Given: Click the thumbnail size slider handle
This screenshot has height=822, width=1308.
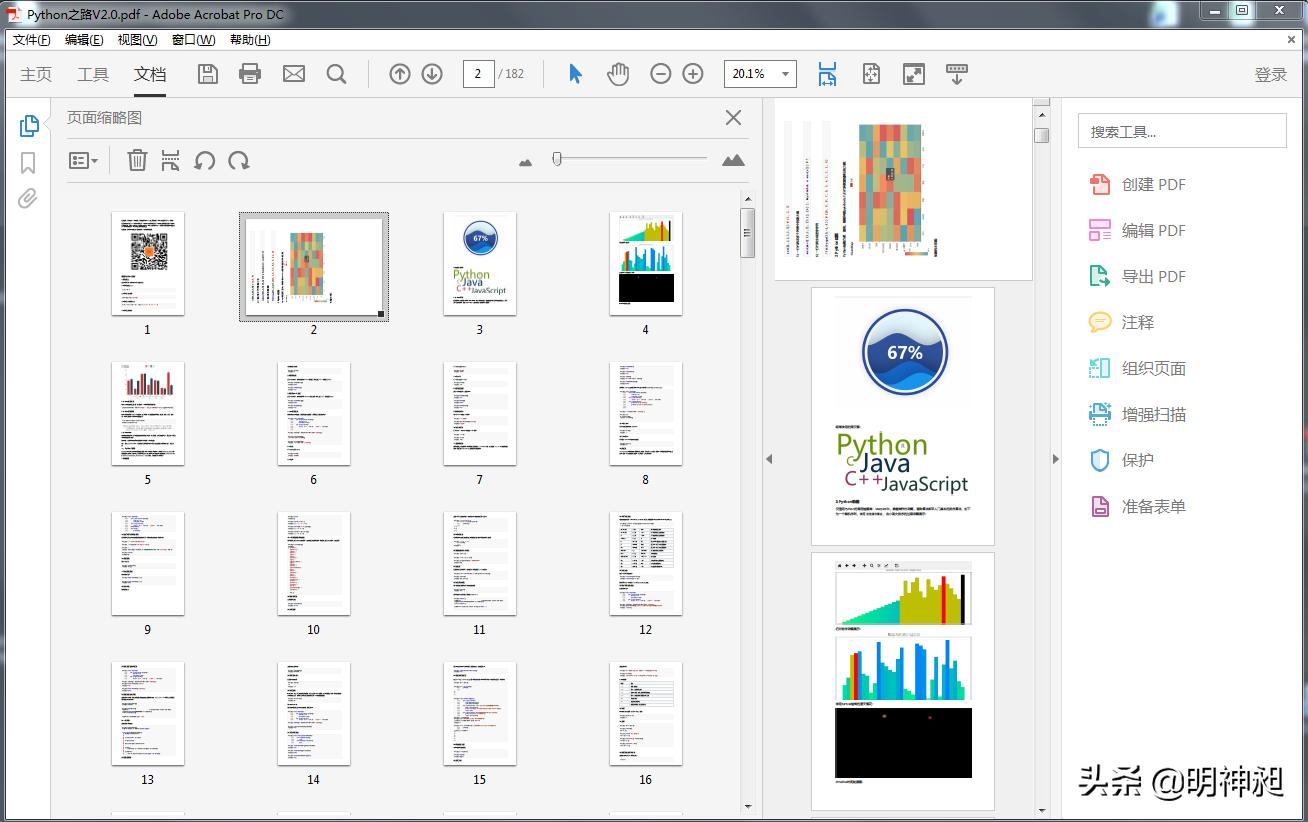Looking at the screenshot, I should [x=557, y=158].
